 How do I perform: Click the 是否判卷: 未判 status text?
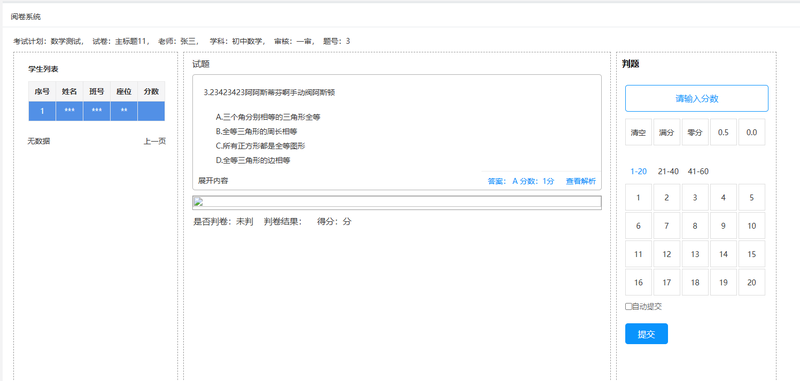click(223, 221)
